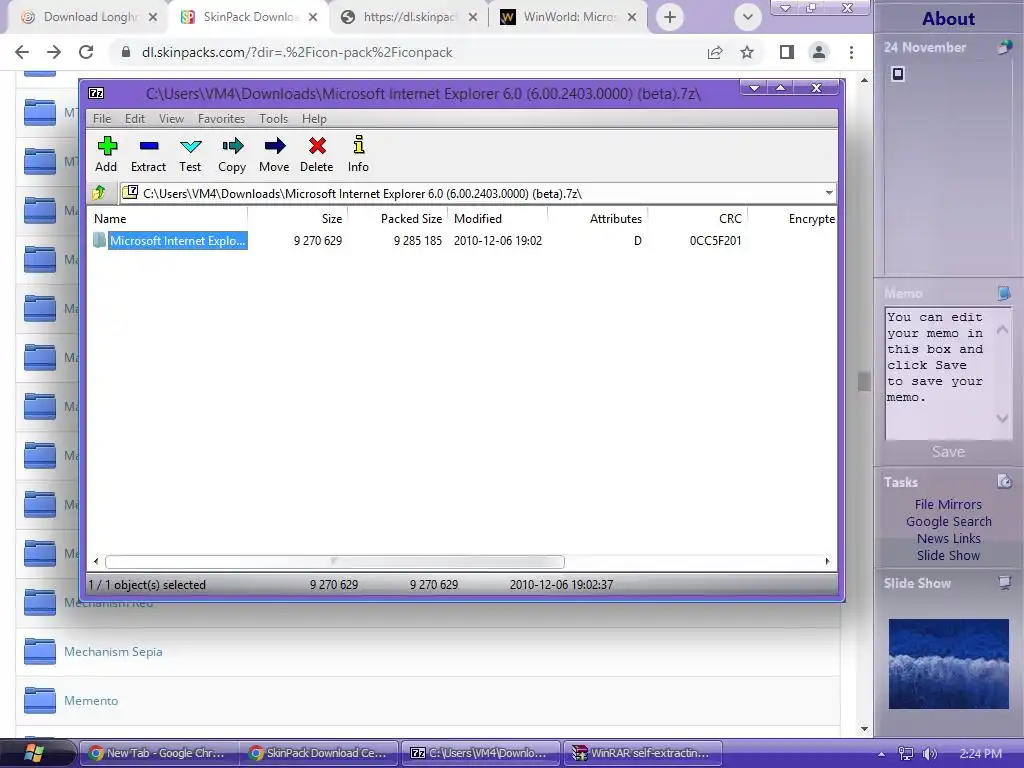Image resolution: width=1024 pixels, height=768 pixels.
Task: Click the Memo panel header icon
Action: [x=1004, y=293]
